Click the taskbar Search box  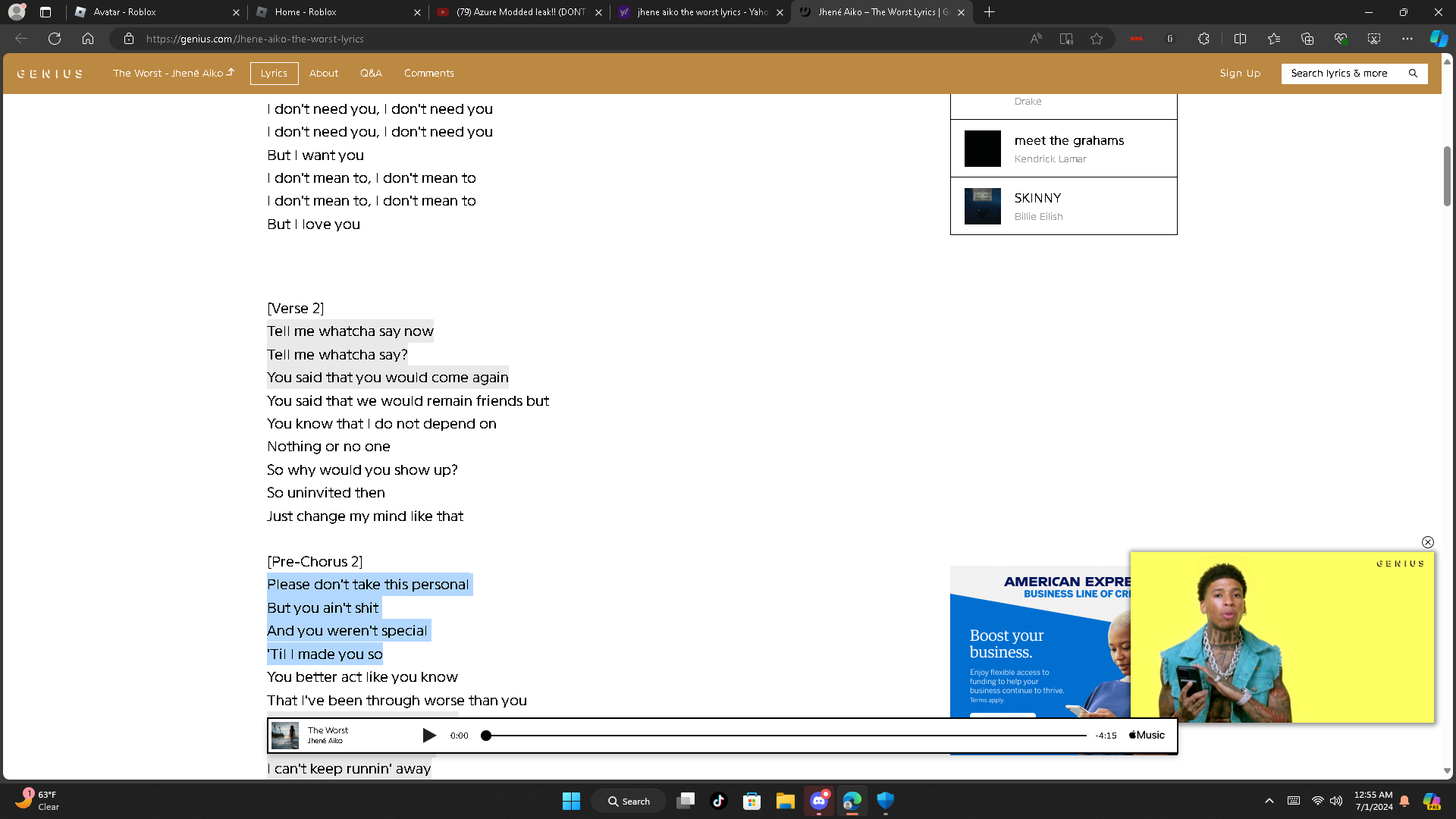point(629,801)
